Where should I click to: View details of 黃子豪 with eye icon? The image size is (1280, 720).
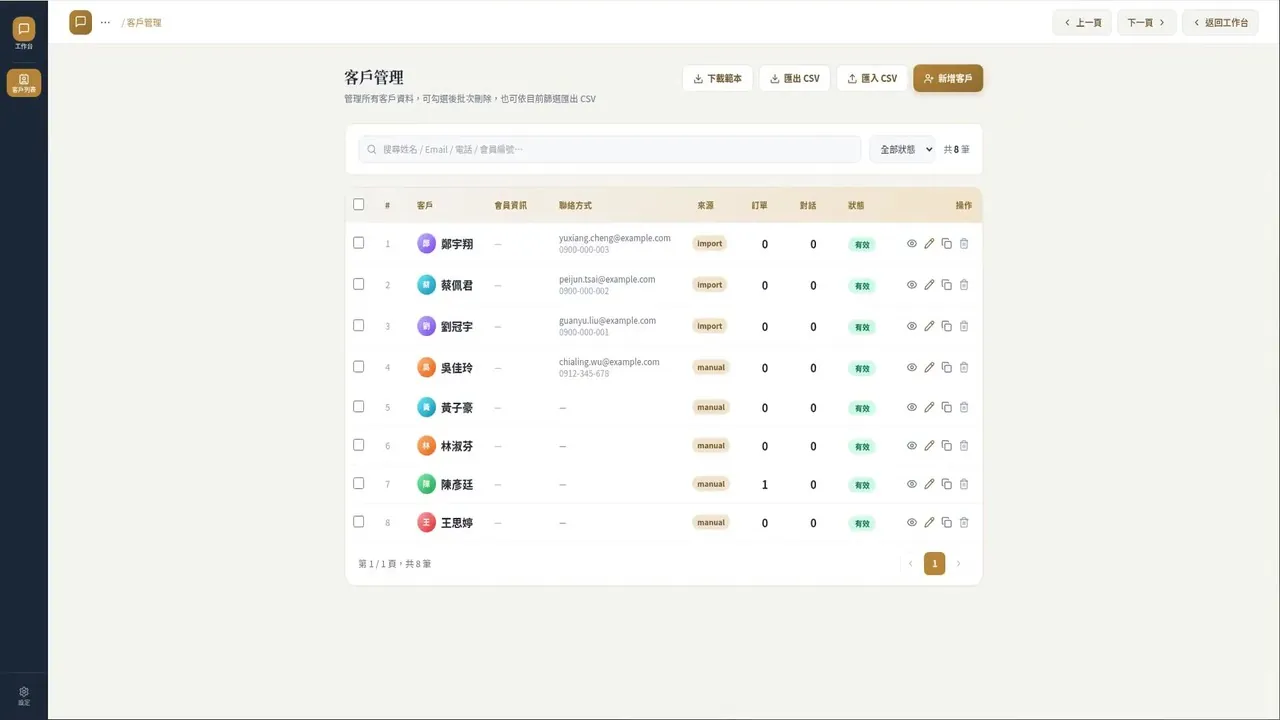pos(912,407)
